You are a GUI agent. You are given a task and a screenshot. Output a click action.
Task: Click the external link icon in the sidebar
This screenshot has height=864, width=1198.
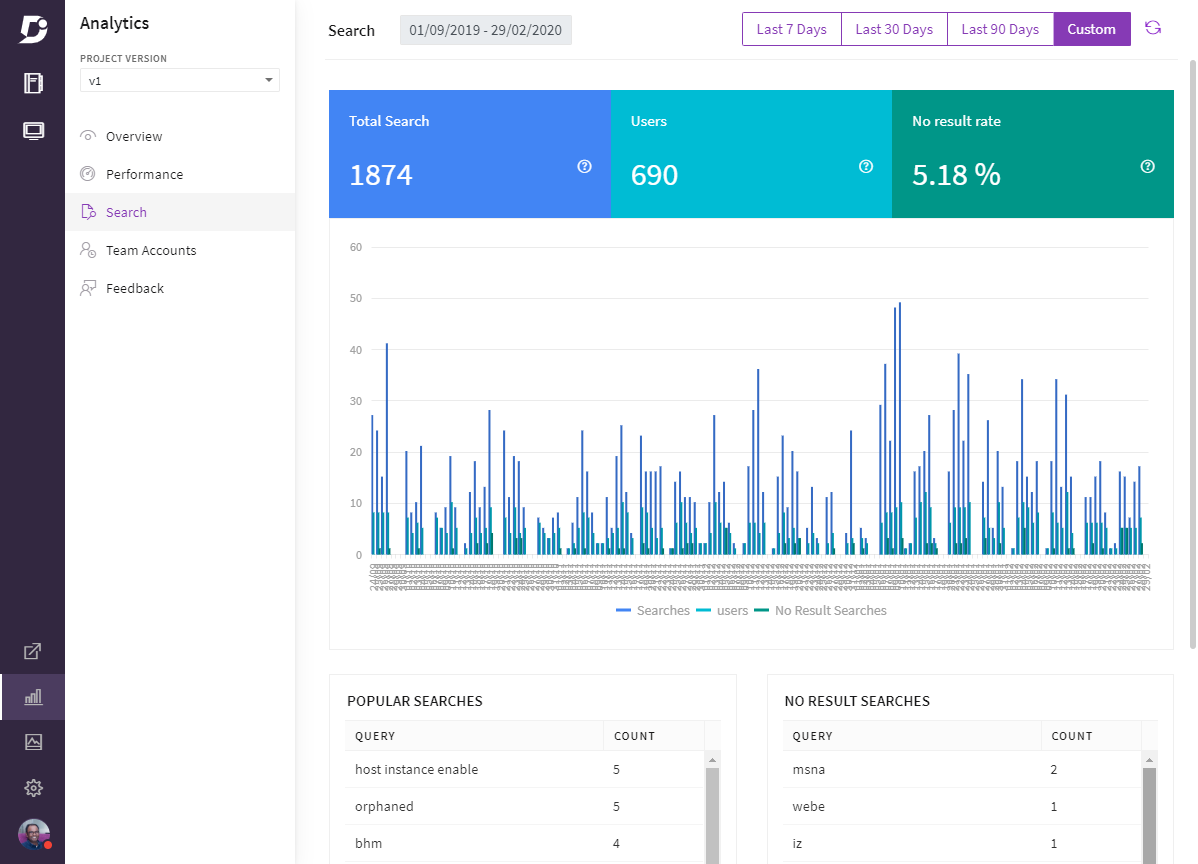coord(33,650)
